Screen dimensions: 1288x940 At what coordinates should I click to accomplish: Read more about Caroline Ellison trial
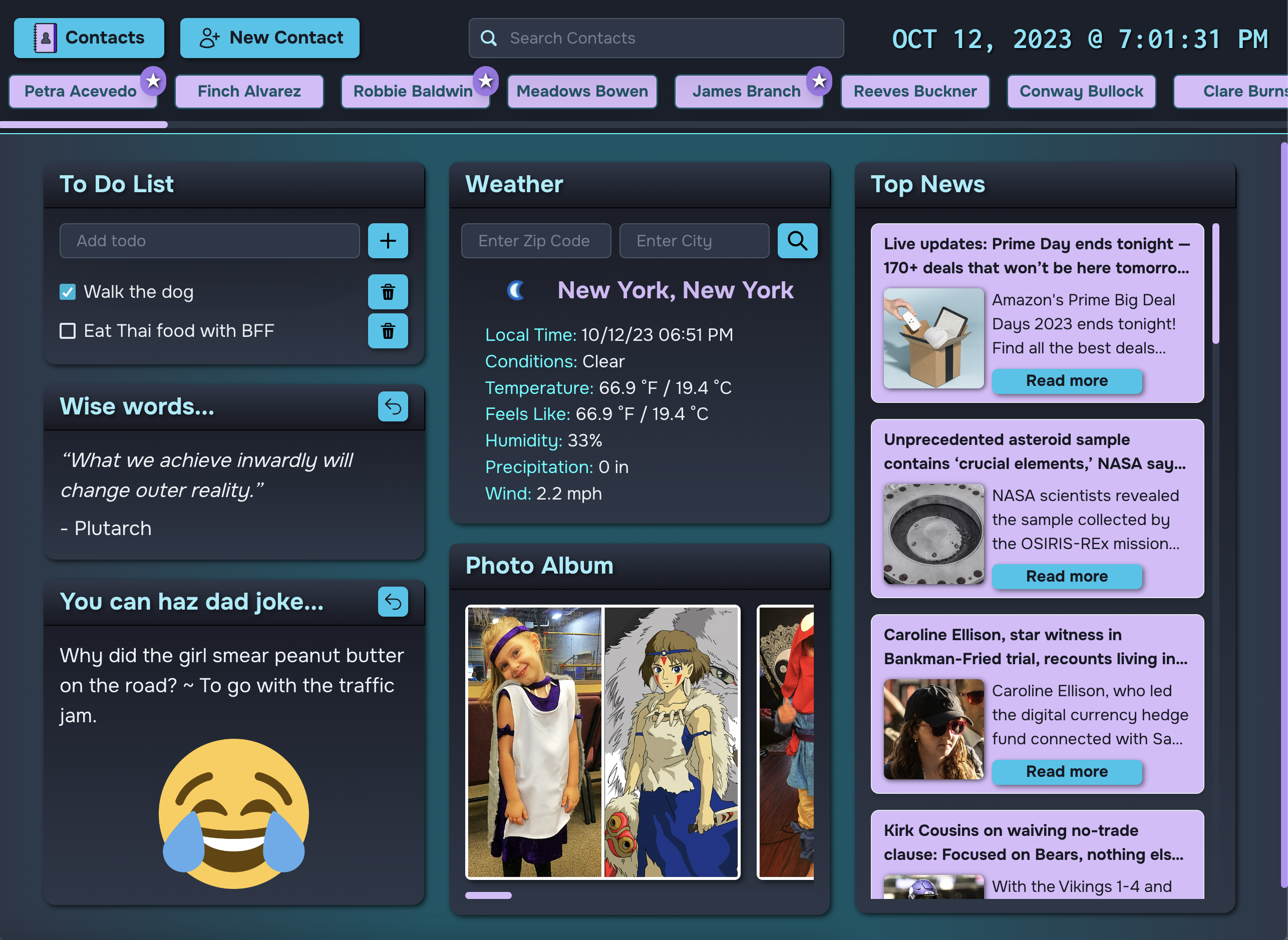point(1067,772)
